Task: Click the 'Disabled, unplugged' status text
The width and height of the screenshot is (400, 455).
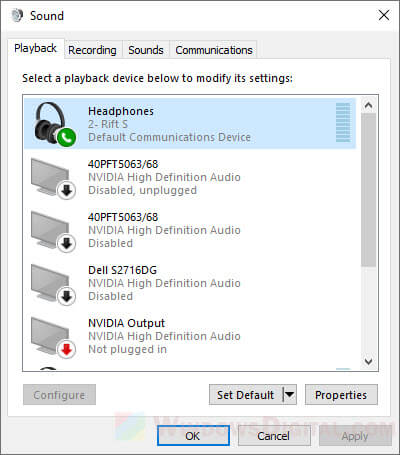Action: tap(142, 190)
